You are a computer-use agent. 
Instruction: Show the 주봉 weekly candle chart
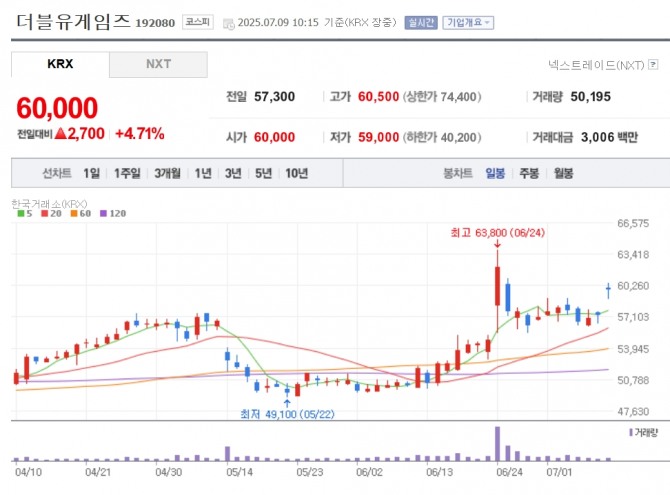coord(528,173)
